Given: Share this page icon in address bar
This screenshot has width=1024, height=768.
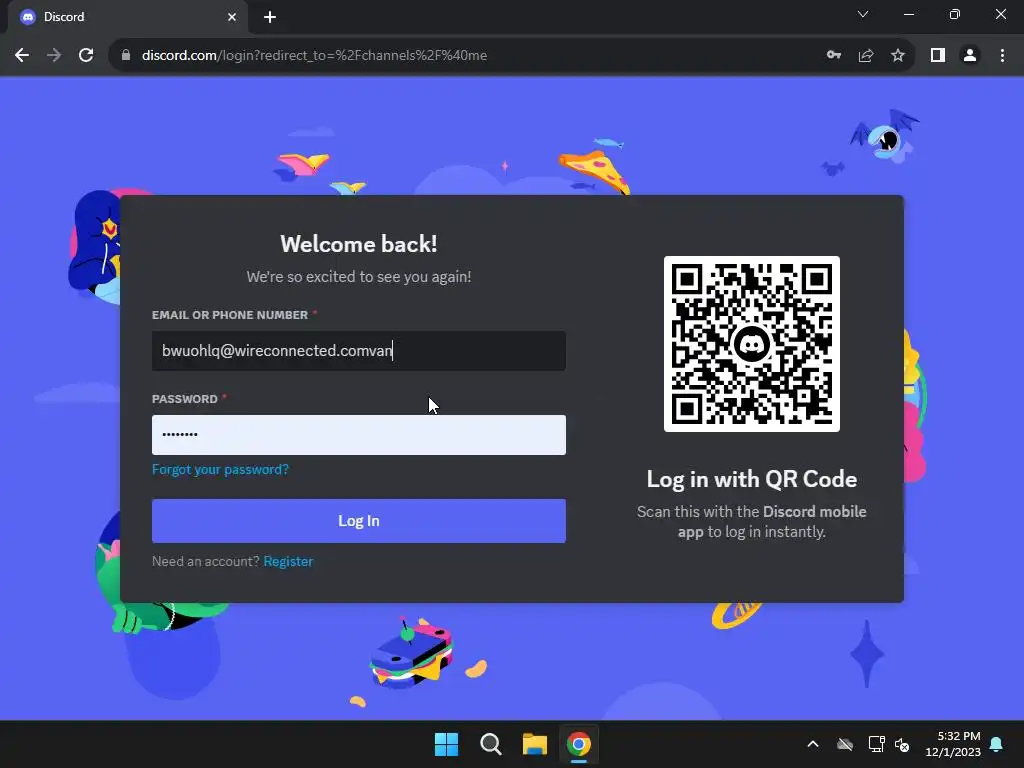Looking at the screenshot, I should click(x=866, y=56).
